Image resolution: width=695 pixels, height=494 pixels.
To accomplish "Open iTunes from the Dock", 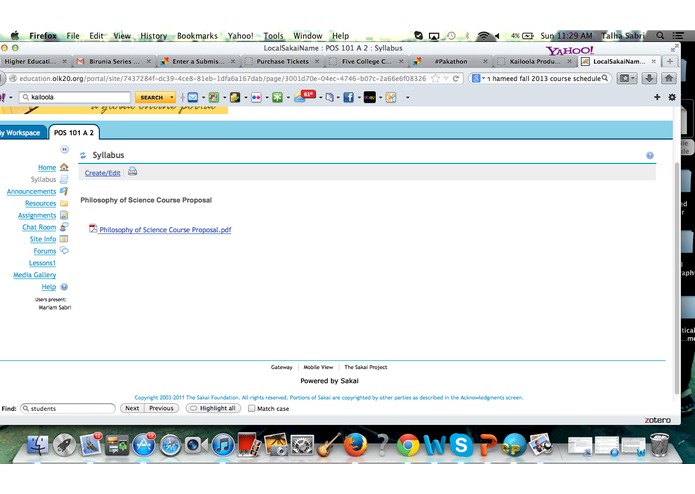I will click(223, 445).
